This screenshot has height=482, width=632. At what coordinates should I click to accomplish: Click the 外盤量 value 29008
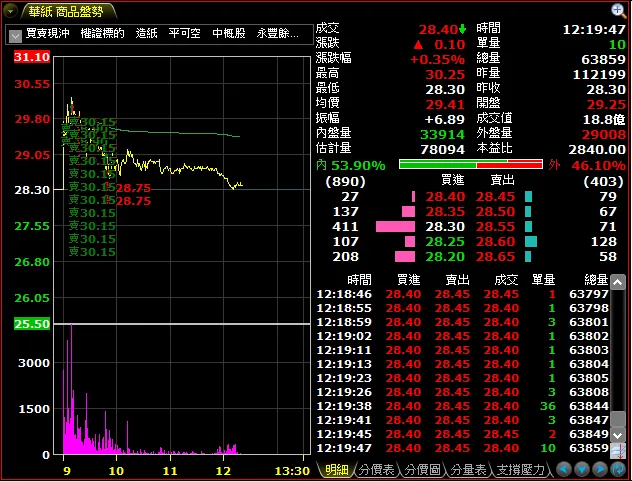click(x=603, y=135)
